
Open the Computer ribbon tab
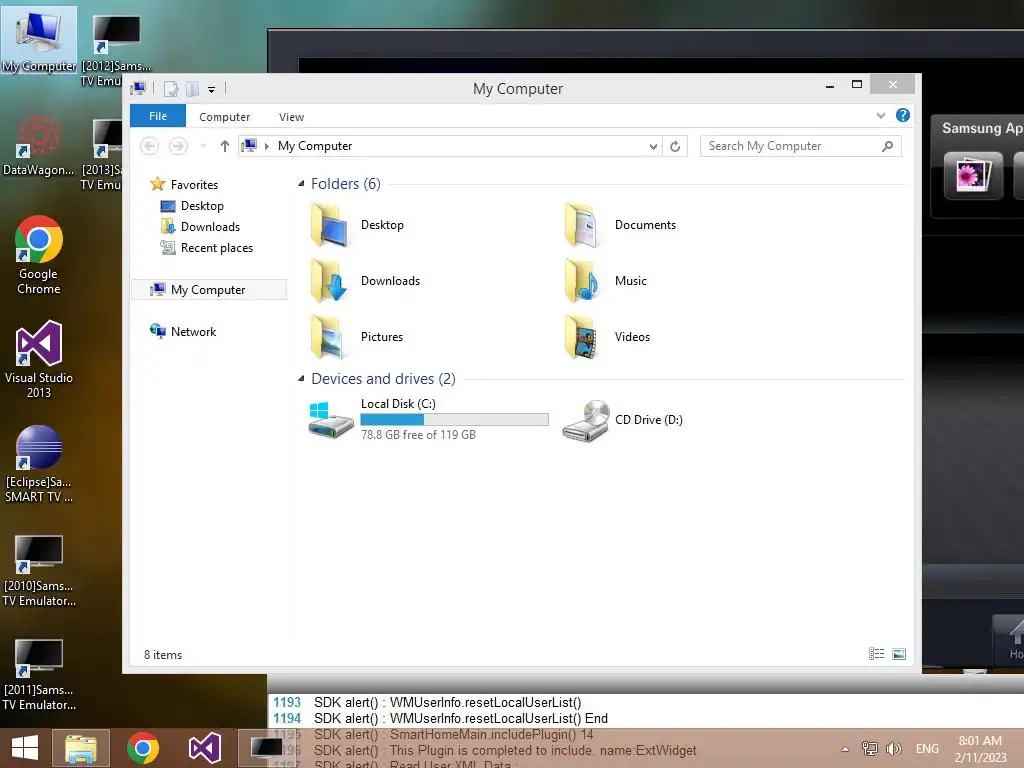coord(225,117)
